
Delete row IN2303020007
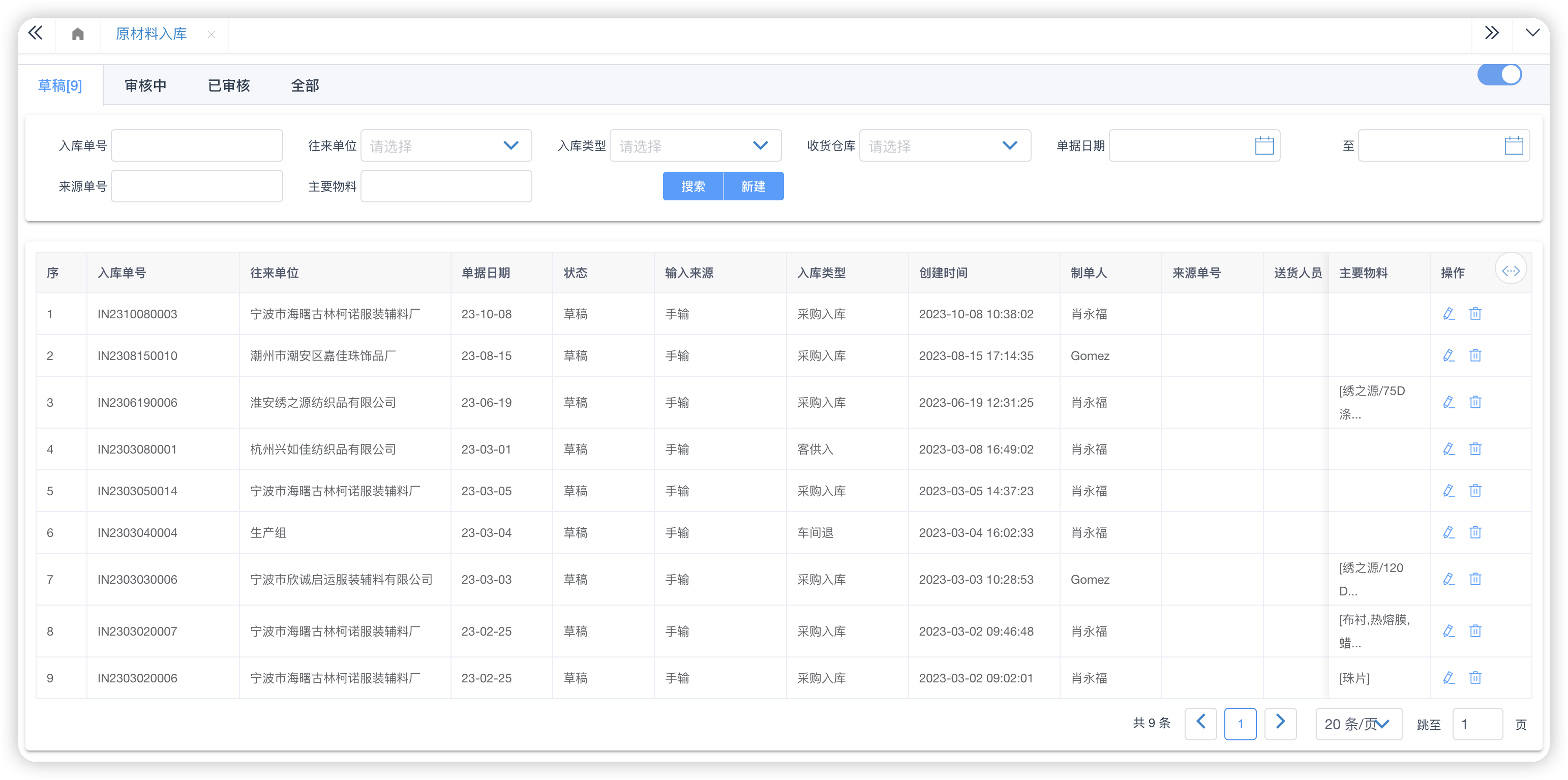click(1475, 631)
